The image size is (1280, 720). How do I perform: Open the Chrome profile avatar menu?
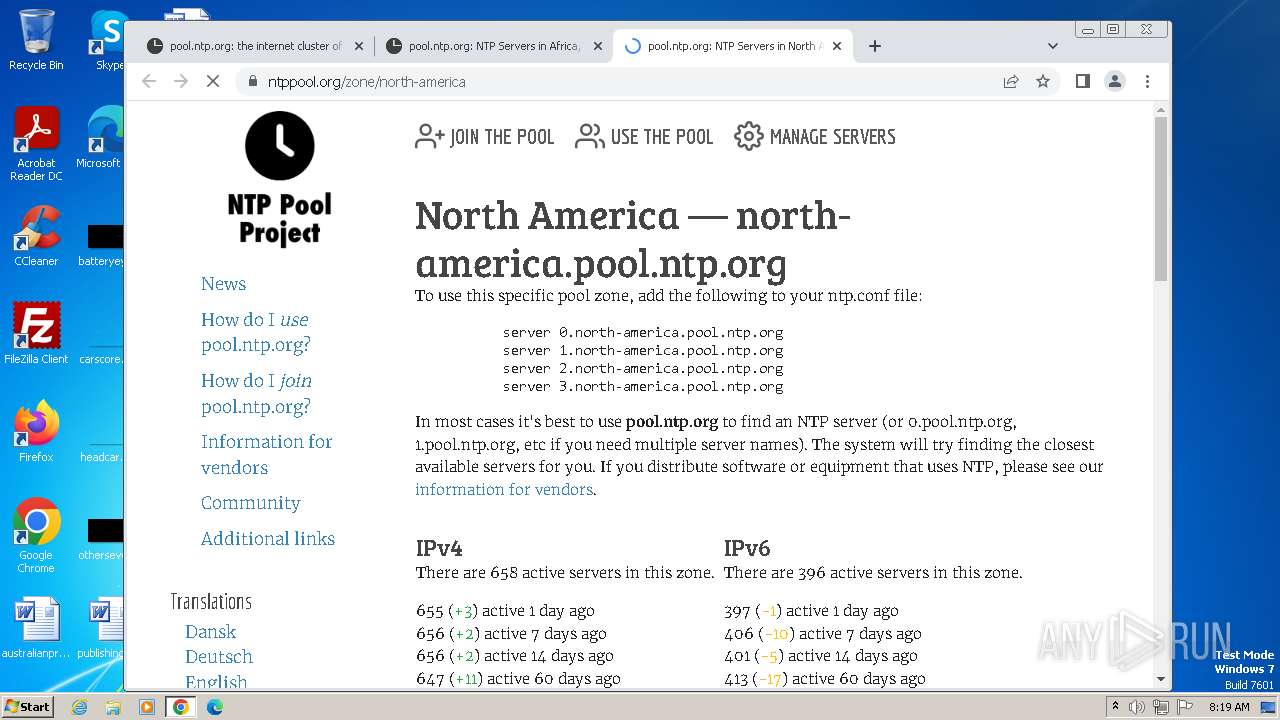click(x=1115, y=81)
